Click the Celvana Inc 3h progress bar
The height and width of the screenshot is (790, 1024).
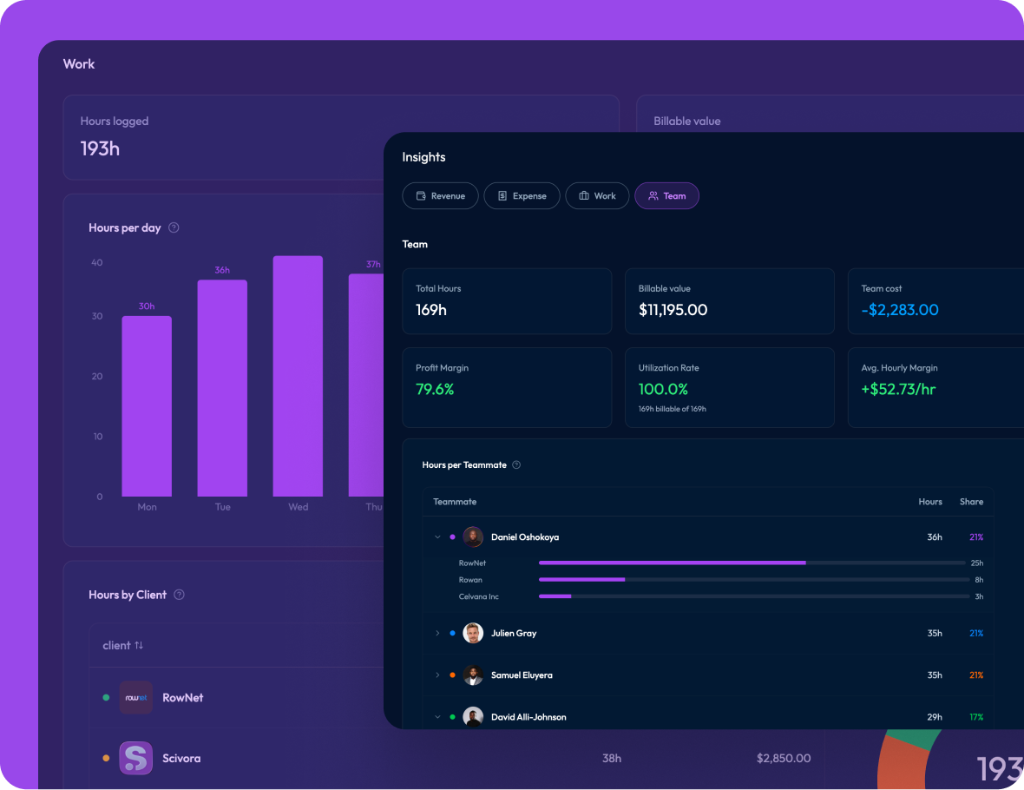point(754,597)
